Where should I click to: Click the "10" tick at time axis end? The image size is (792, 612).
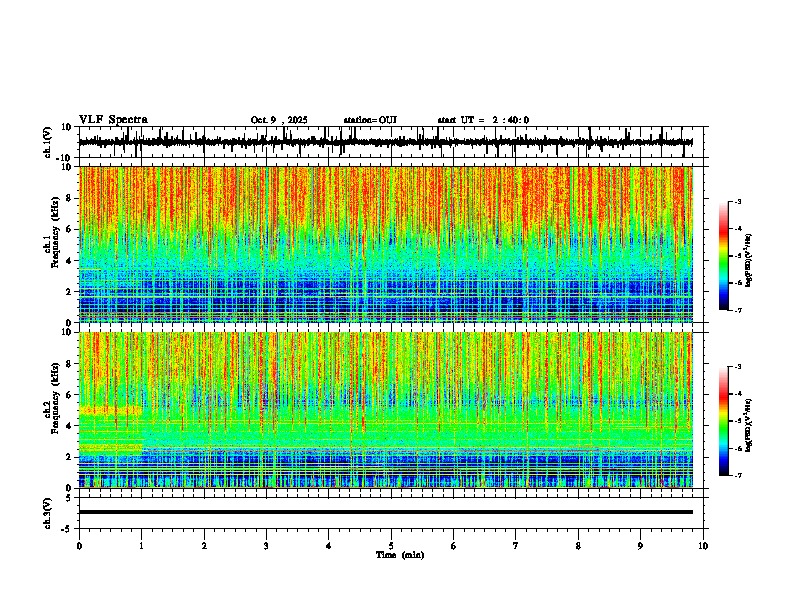[703, 546]
